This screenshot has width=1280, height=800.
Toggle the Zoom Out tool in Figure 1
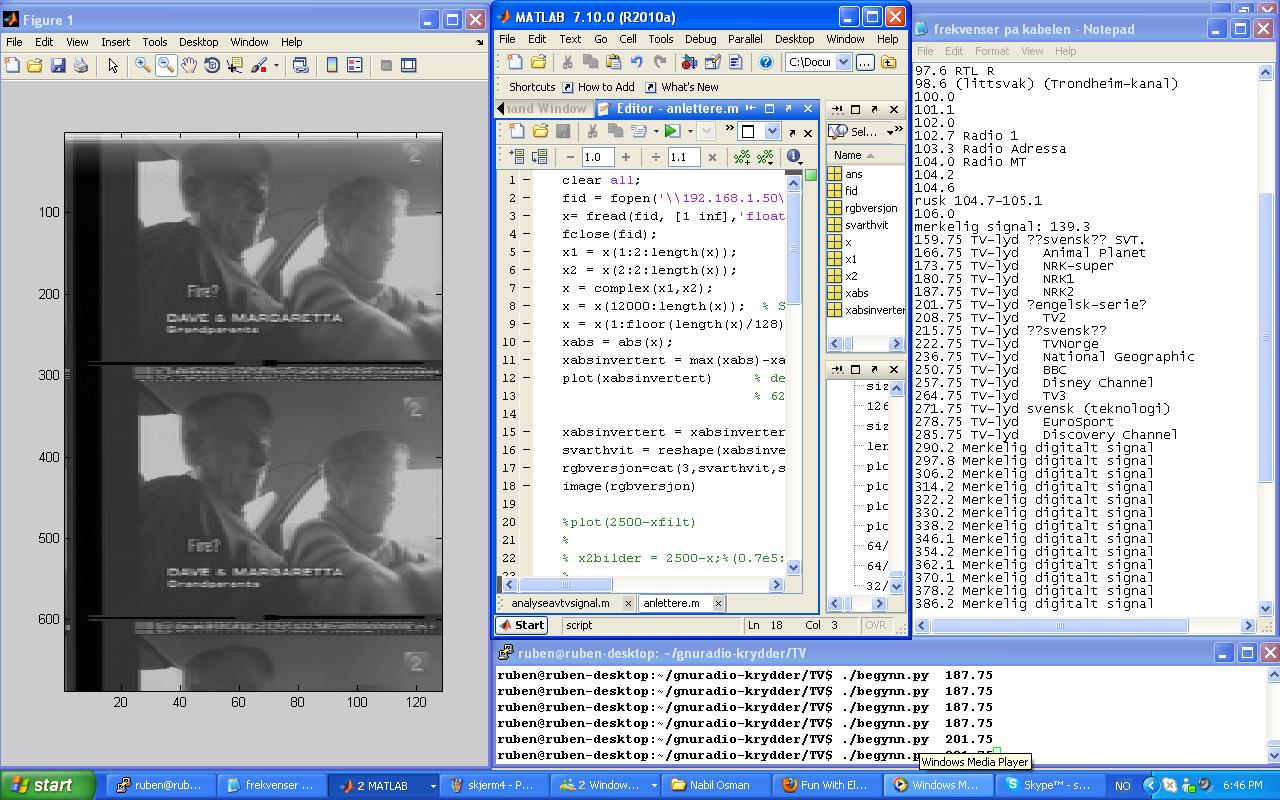(166, 65)
